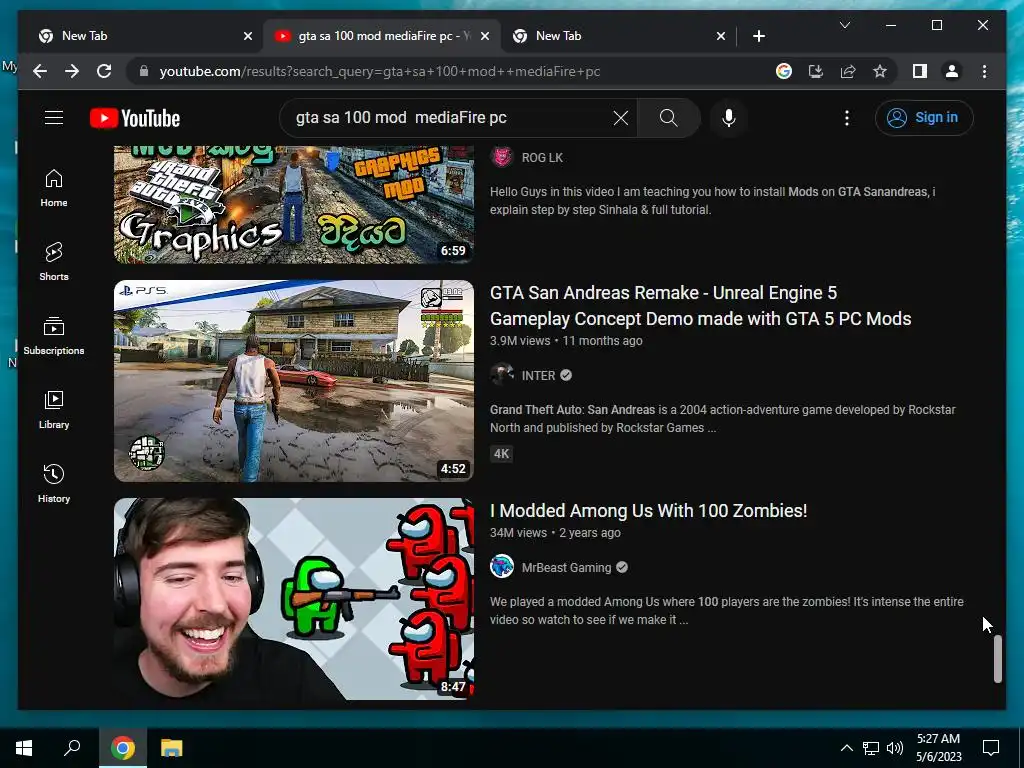Screen dimensions: 1024x768
Task: Clear the YouTube search query
Action: click(620, 118)
